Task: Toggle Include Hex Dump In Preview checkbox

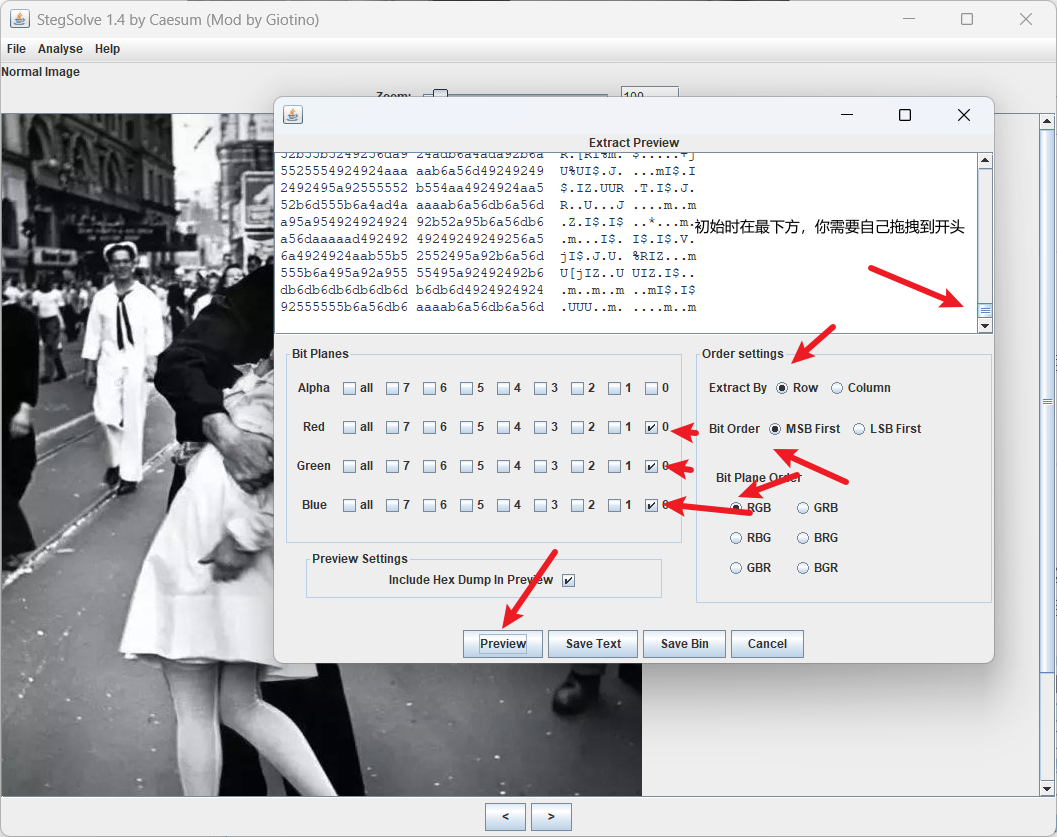Action: coord(569,580)
